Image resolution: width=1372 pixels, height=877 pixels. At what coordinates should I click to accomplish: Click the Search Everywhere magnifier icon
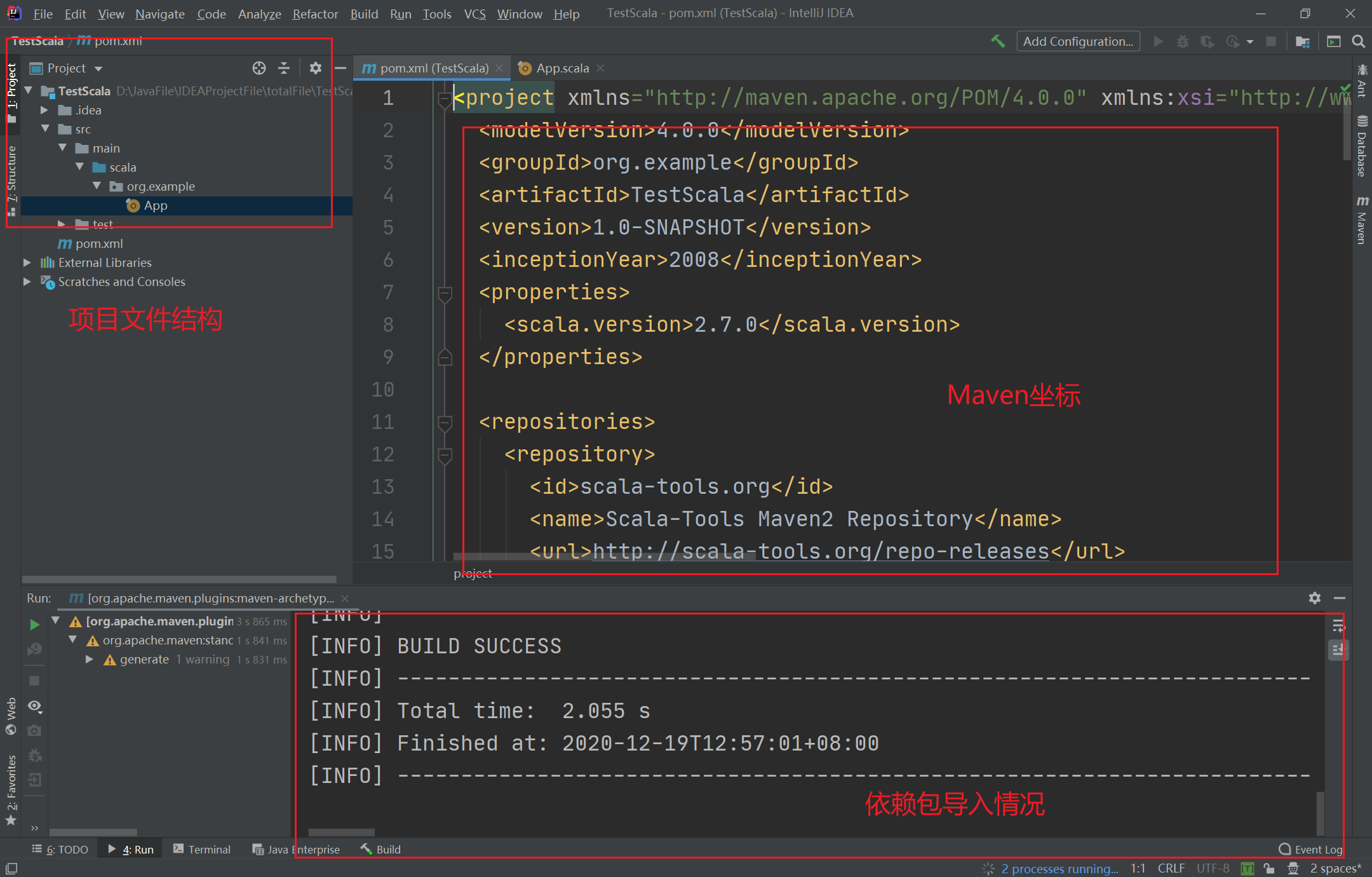(x=1358, y=41)
